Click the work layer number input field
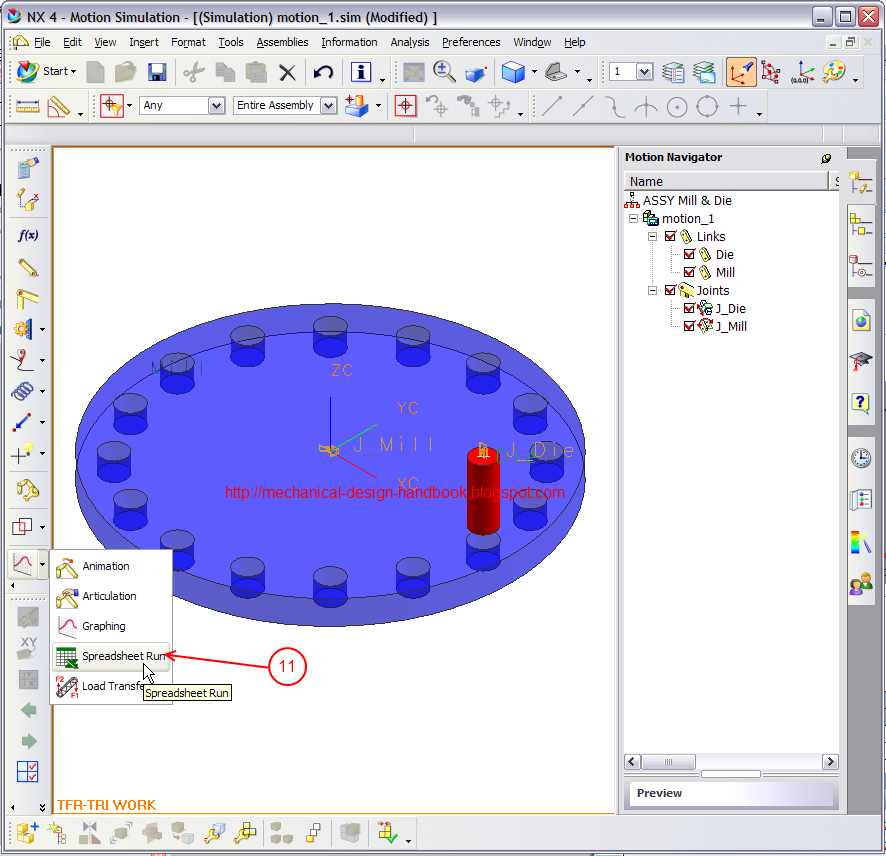 [x=623, y=72]
